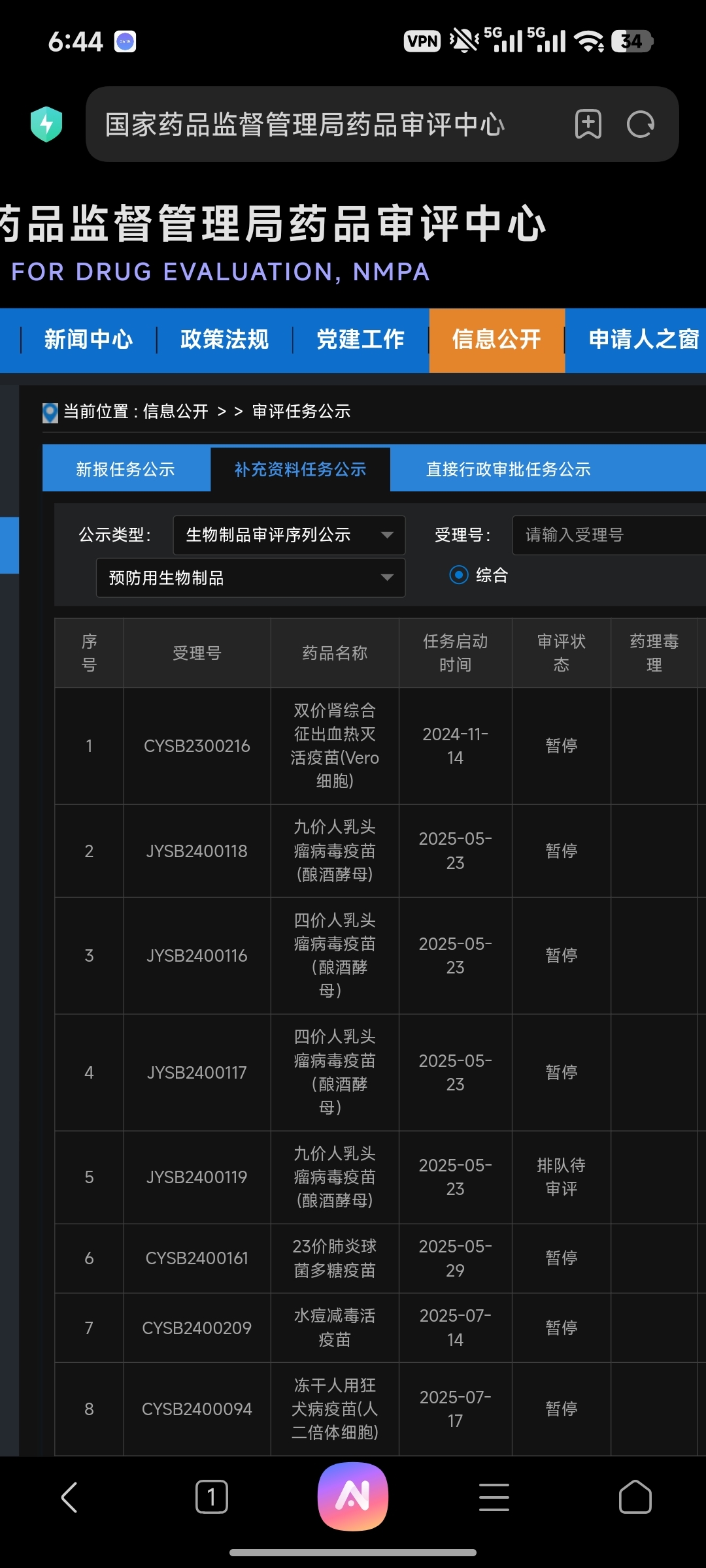706x1568 pixels.
Task: Open the 党建工作 menu
Action: (361, 340)
